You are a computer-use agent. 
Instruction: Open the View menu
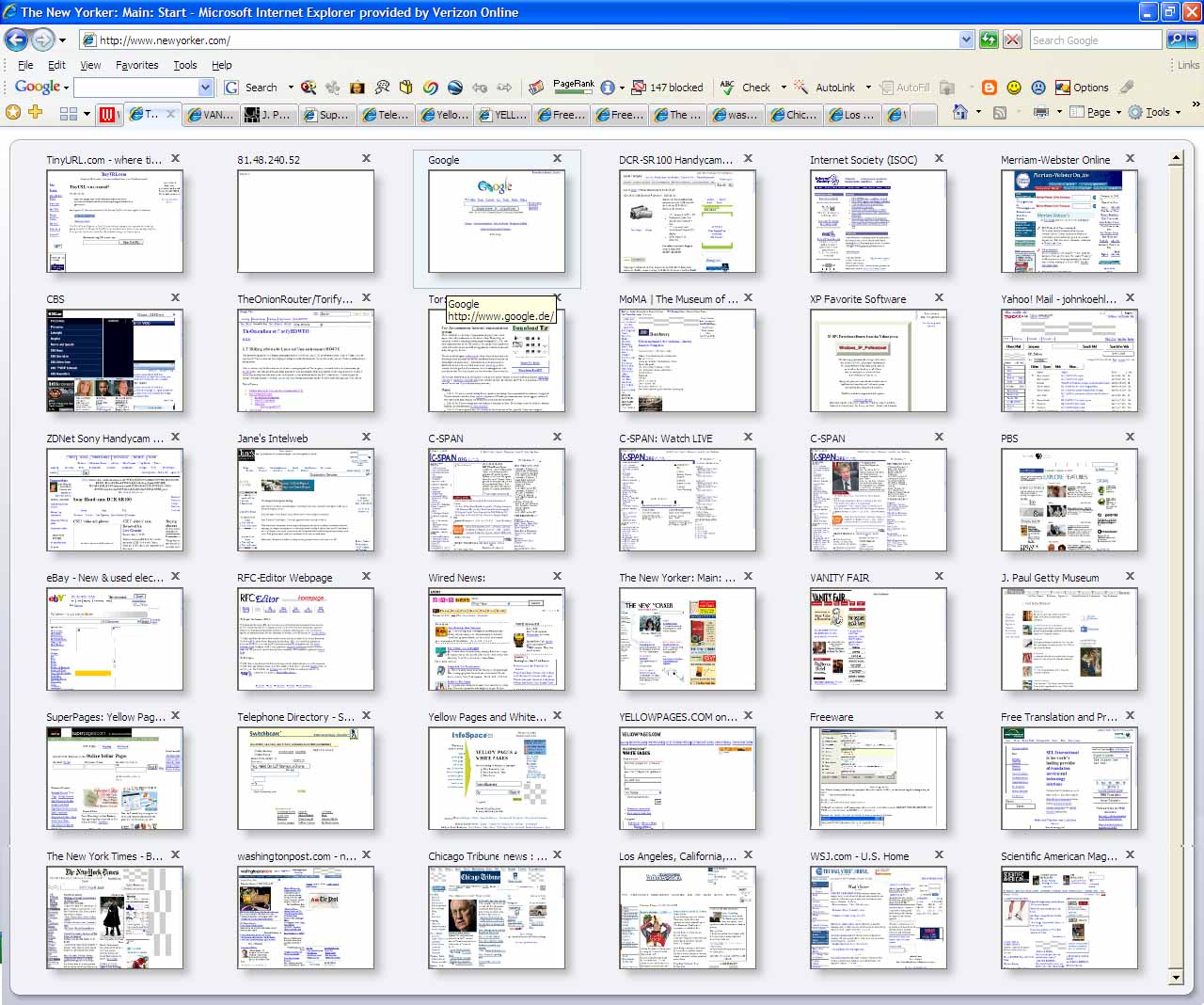(x=90, y=65)
